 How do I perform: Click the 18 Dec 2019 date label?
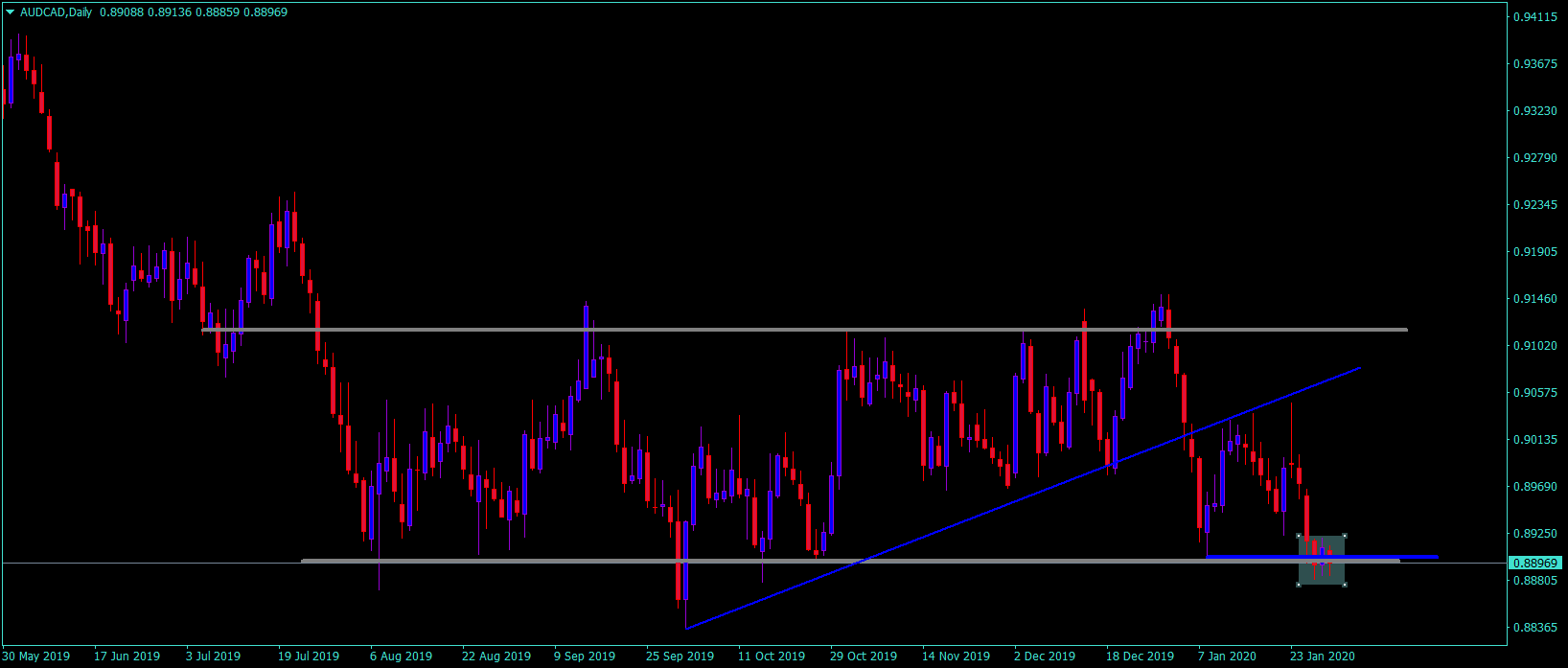pyautogui.click(x=1141, y=656)
